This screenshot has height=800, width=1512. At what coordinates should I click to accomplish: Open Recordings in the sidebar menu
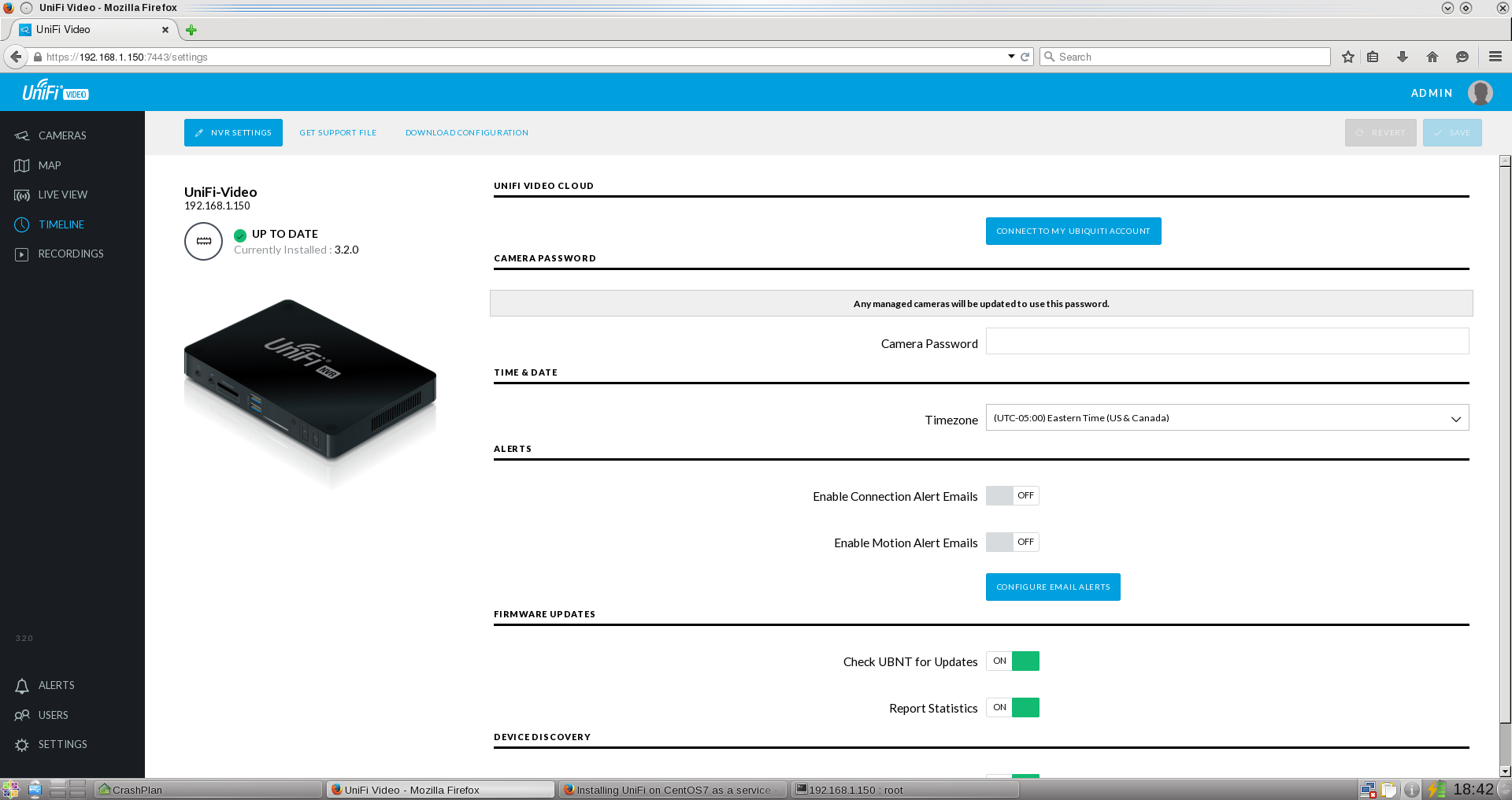pos(71,254)
